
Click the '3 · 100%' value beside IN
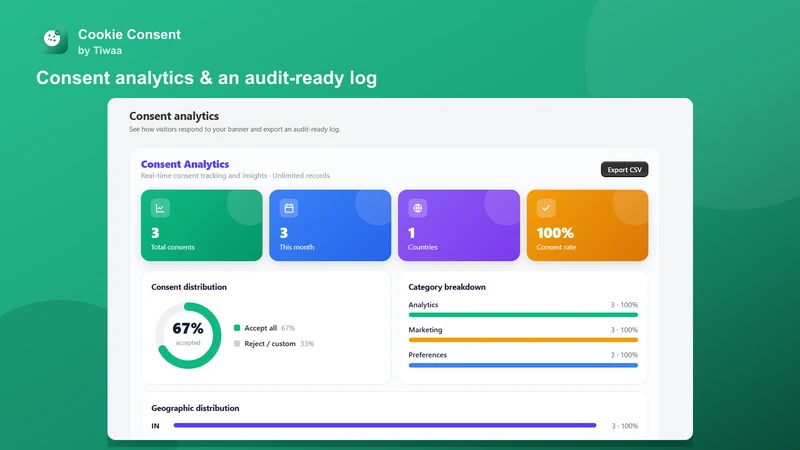[624, 426]
